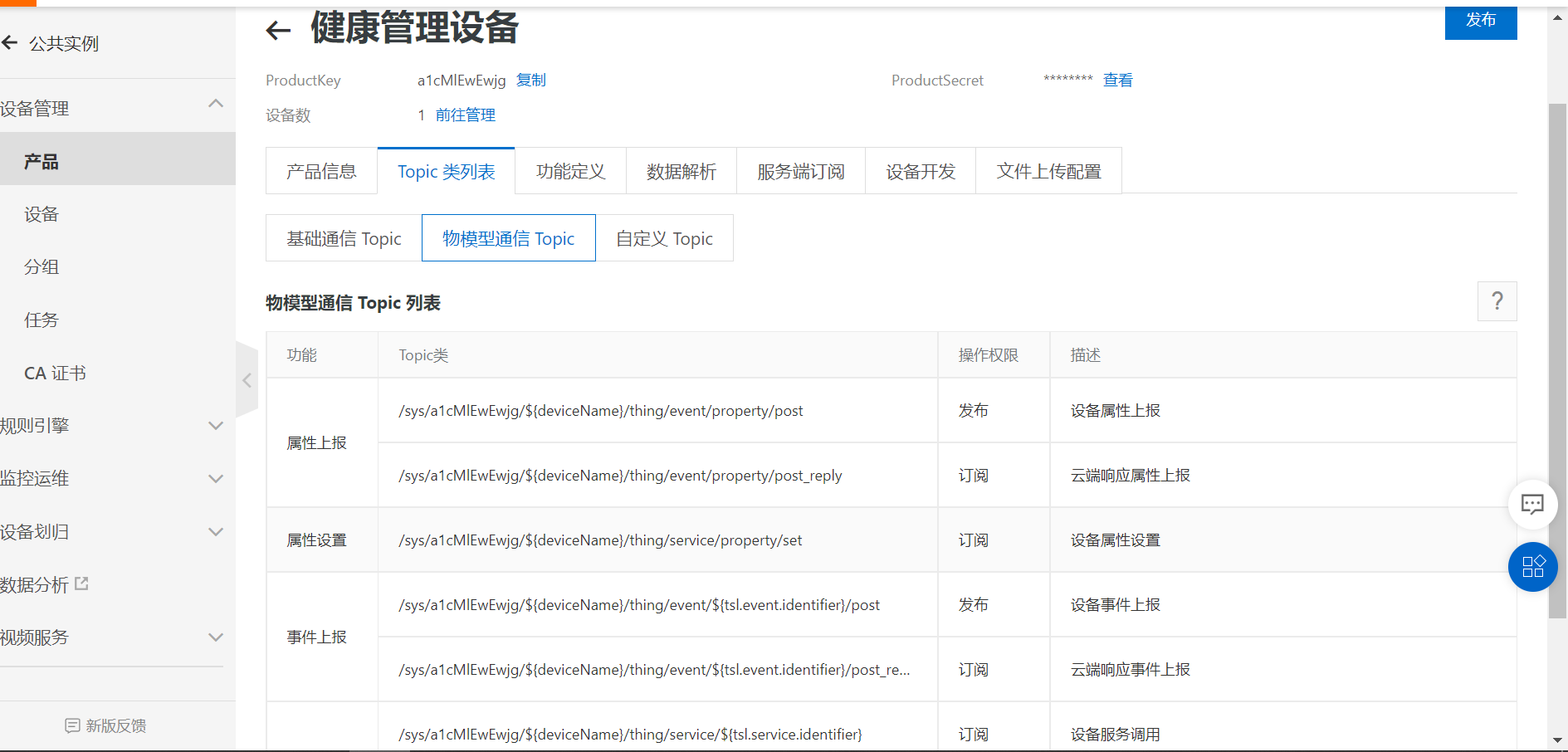1568x752 pixels.
Task: Click the external link icon beside 数据分析
Action: coord(81,584)
